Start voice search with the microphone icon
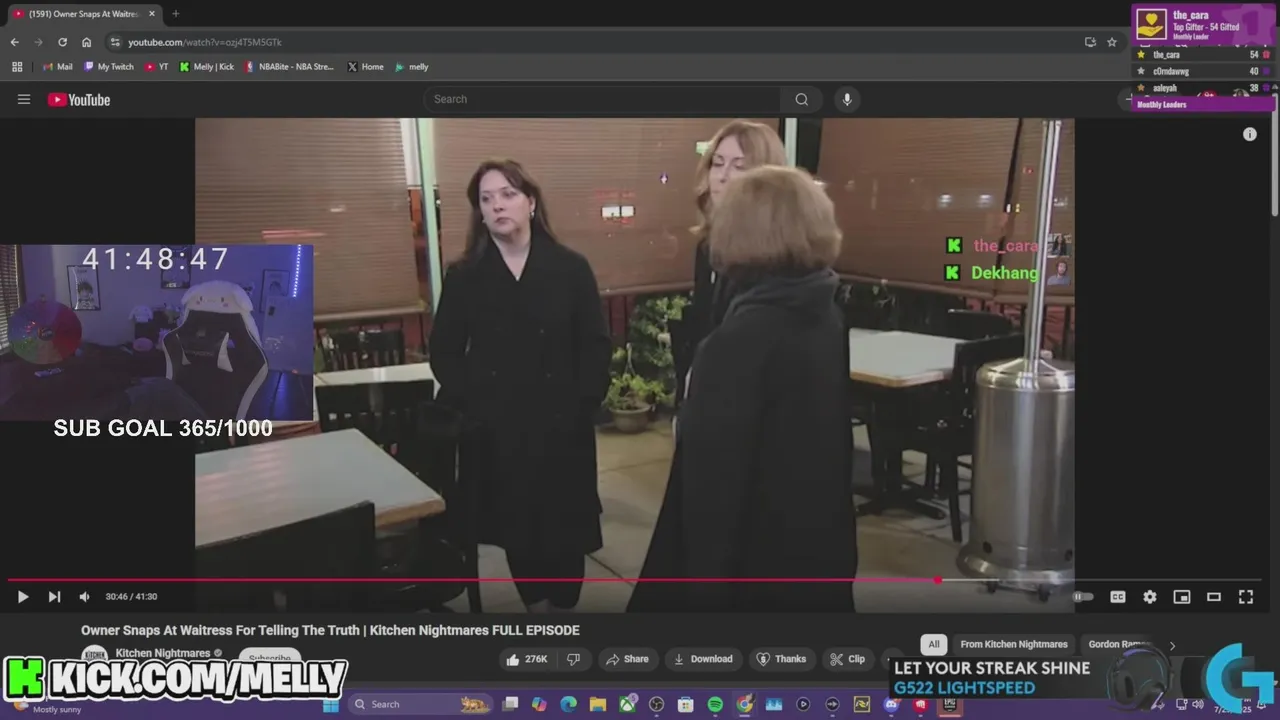The height and width of the screenshot is (720, 1280). [847, 99]
